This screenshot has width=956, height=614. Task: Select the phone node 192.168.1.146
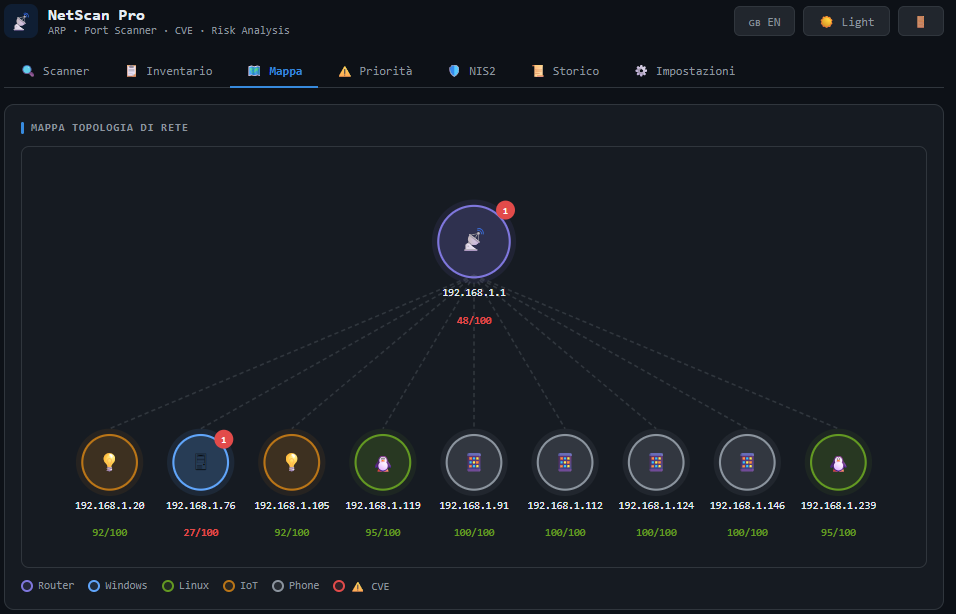pos(747,462)
